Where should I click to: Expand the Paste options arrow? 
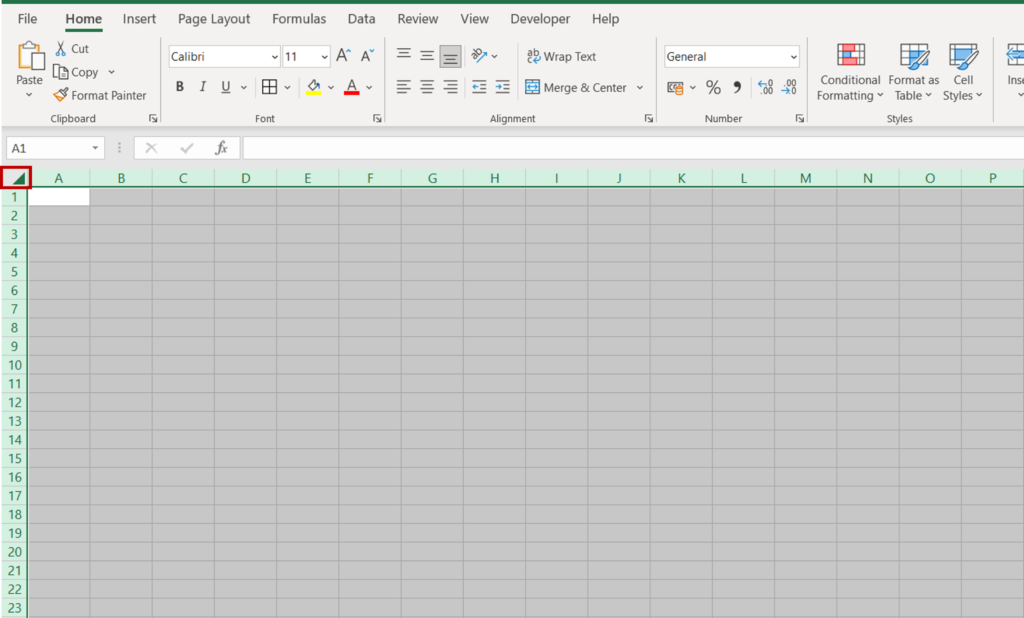click(x=29, y=95)
